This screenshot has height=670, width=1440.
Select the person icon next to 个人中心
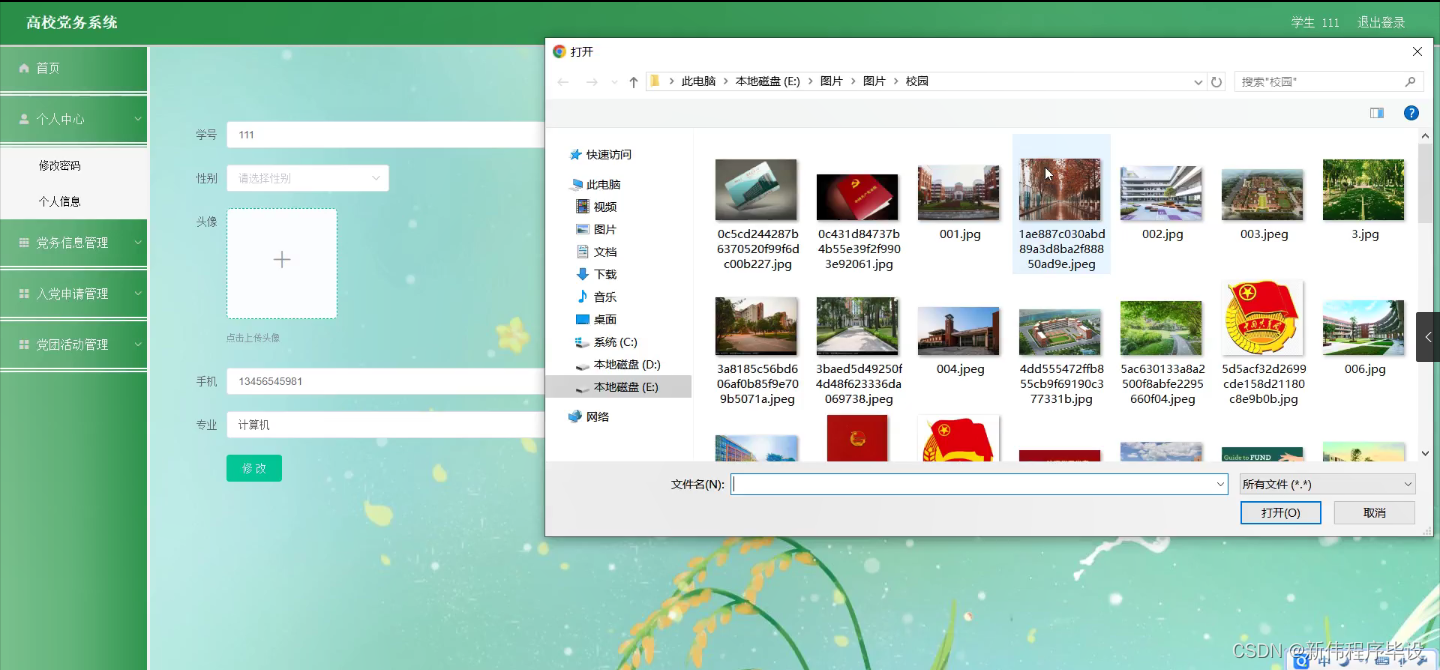24,118
